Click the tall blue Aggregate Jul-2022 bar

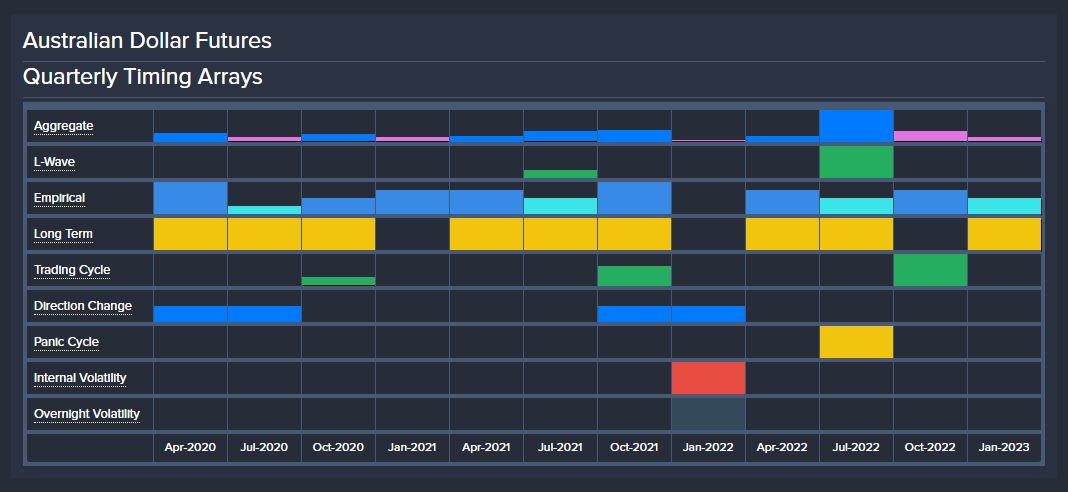tap(856, 126)
